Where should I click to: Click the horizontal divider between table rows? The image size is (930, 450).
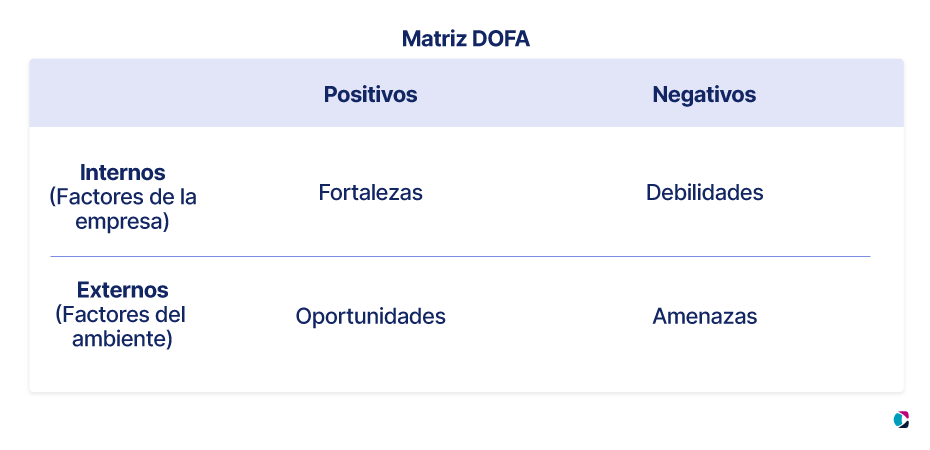point(460,257)
